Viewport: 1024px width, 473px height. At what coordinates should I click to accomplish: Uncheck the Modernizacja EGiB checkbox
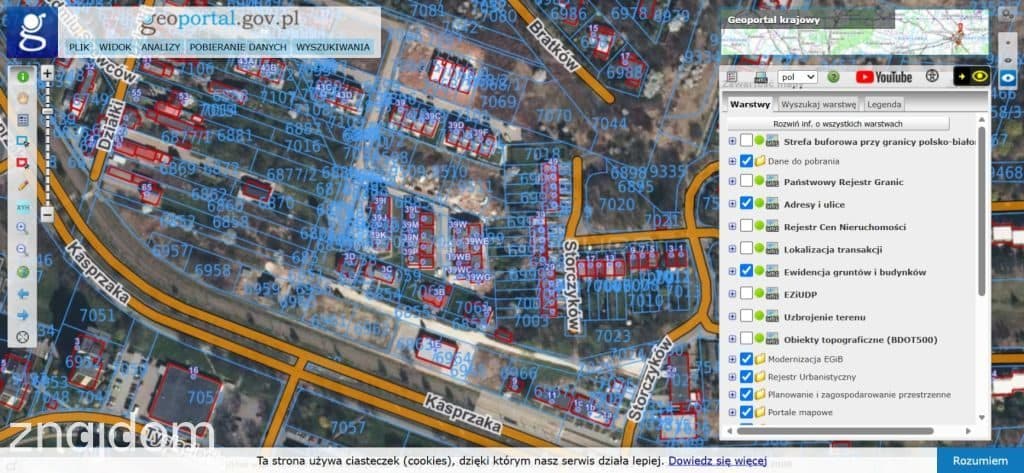[746, 359]
